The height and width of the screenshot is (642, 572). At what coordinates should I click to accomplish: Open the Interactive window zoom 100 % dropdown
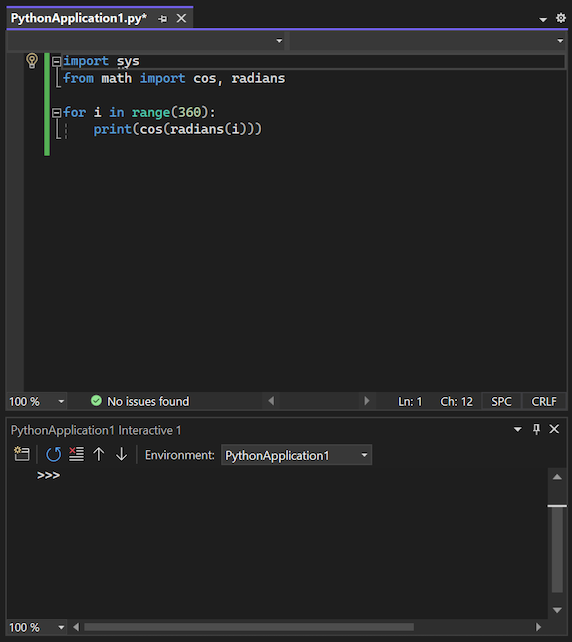[61, 627]
